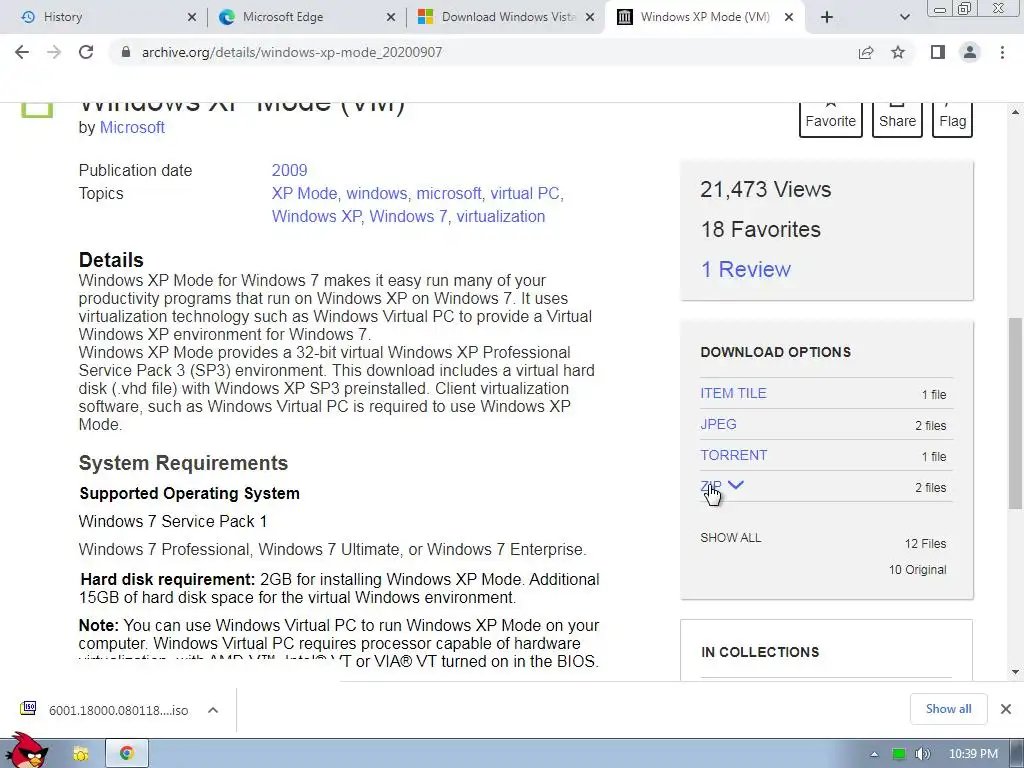Switch to the Microsoft Edge tab
Viewport: 1024px width, 768px height.
[x=304, y=17]
